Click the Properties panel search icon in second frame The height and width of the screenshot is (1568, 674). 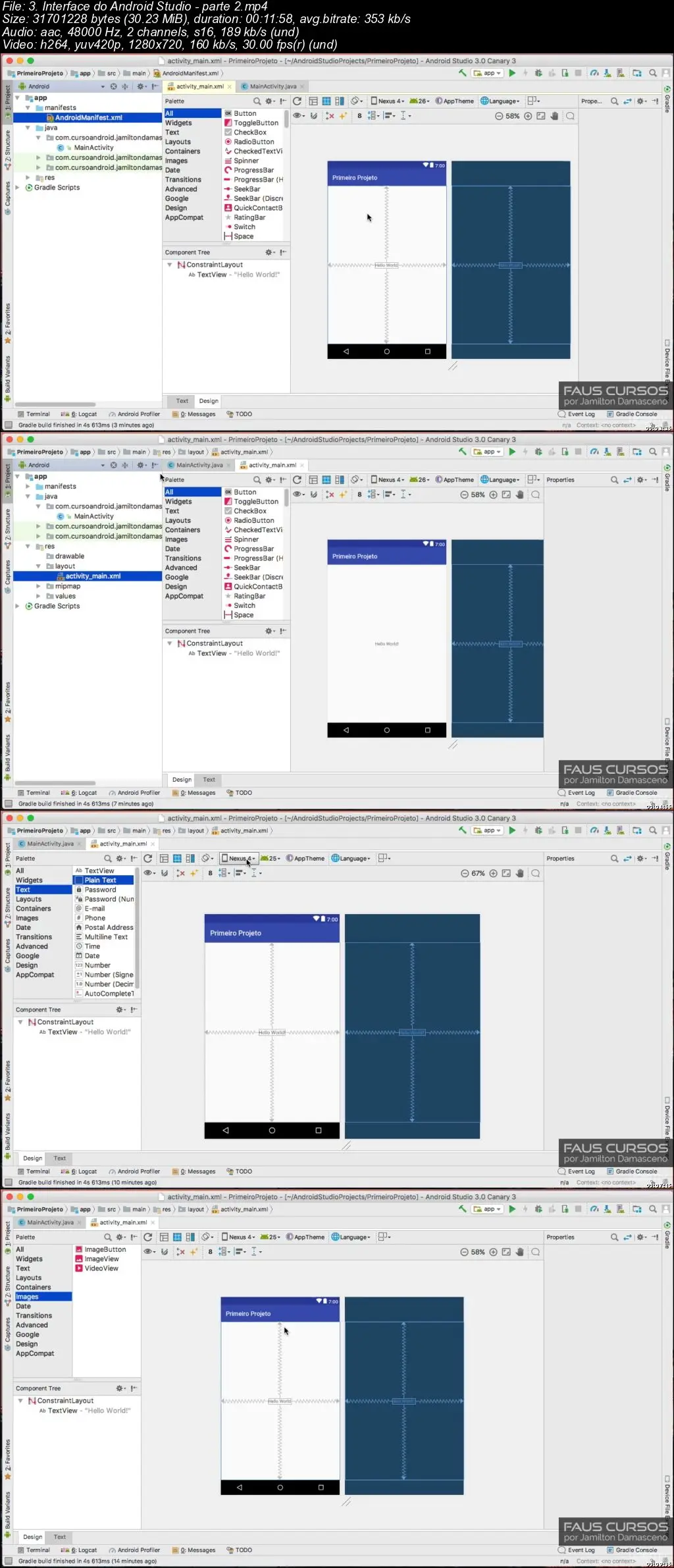coord(614,480)
